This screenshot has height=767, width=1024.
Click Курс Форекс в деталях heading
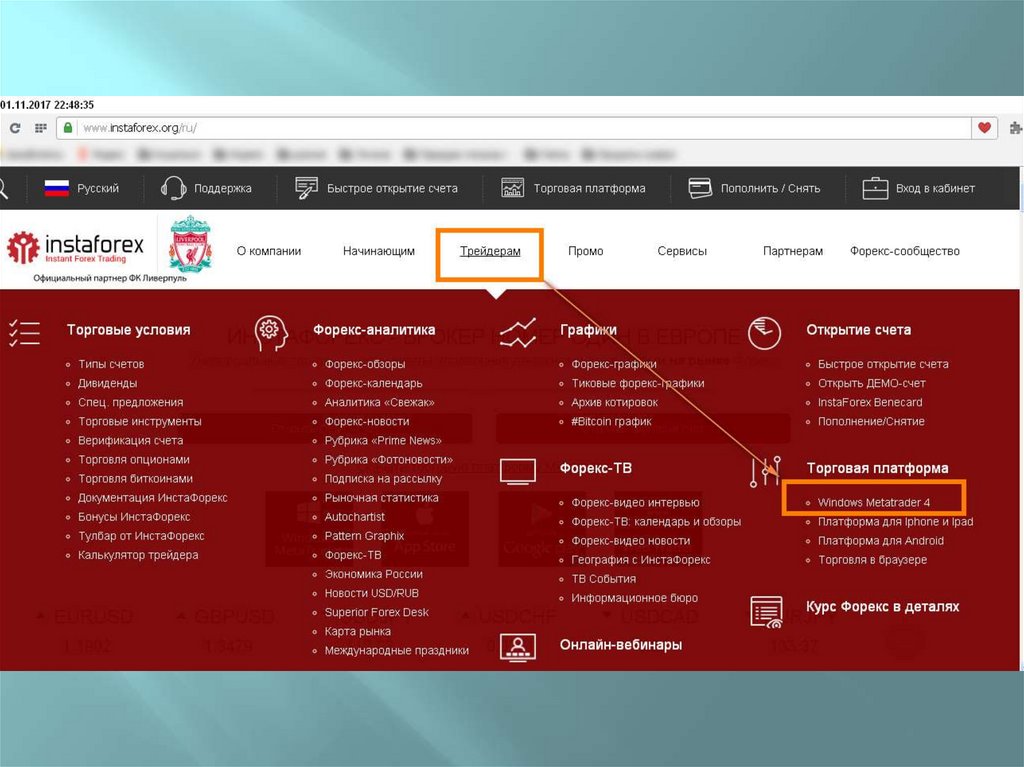coord(882,606)
